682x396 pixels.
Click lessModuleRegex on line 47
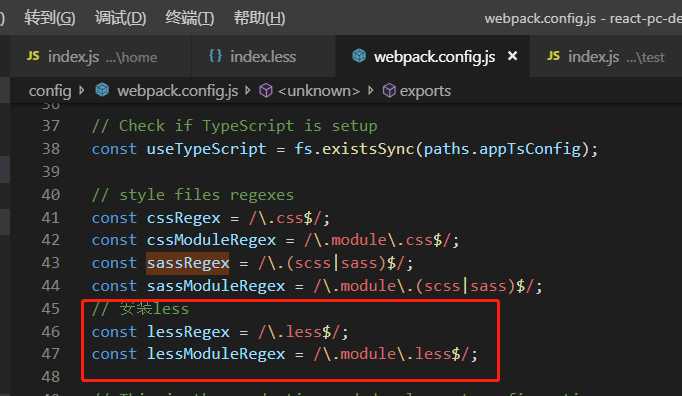215,354
